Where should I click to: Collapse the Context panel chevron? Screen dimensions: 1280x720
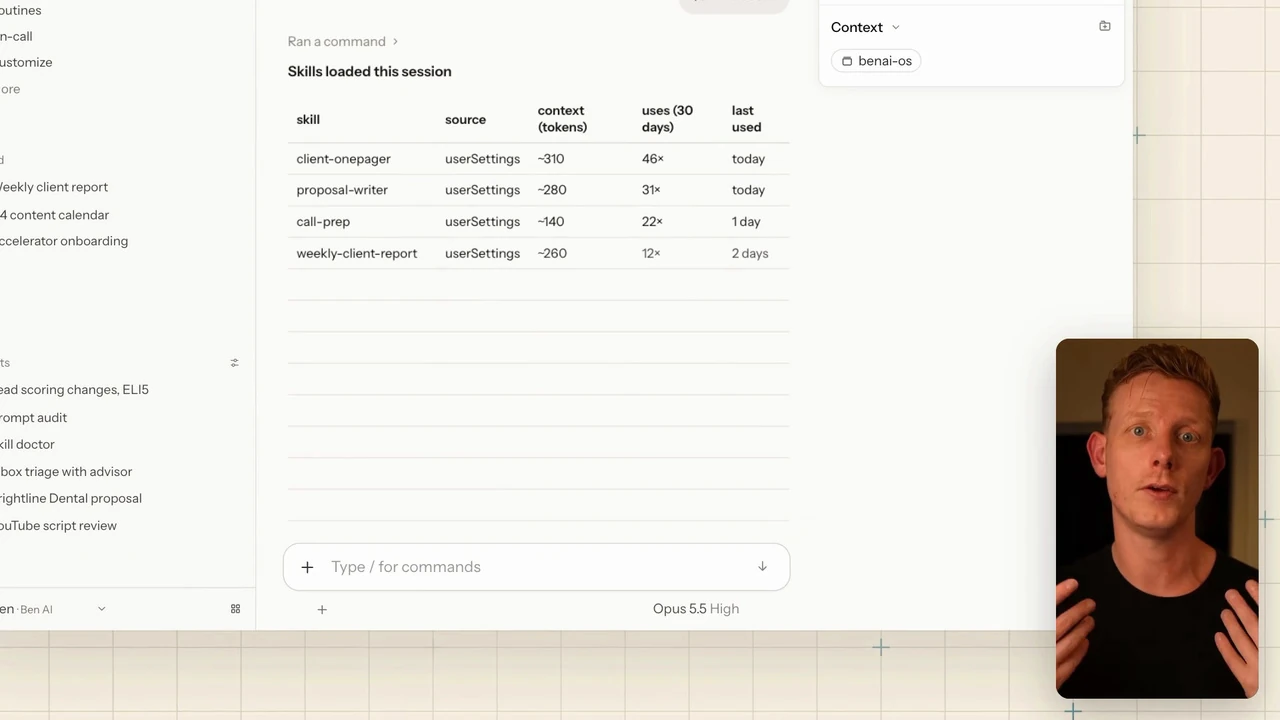[x=895, y=28]
